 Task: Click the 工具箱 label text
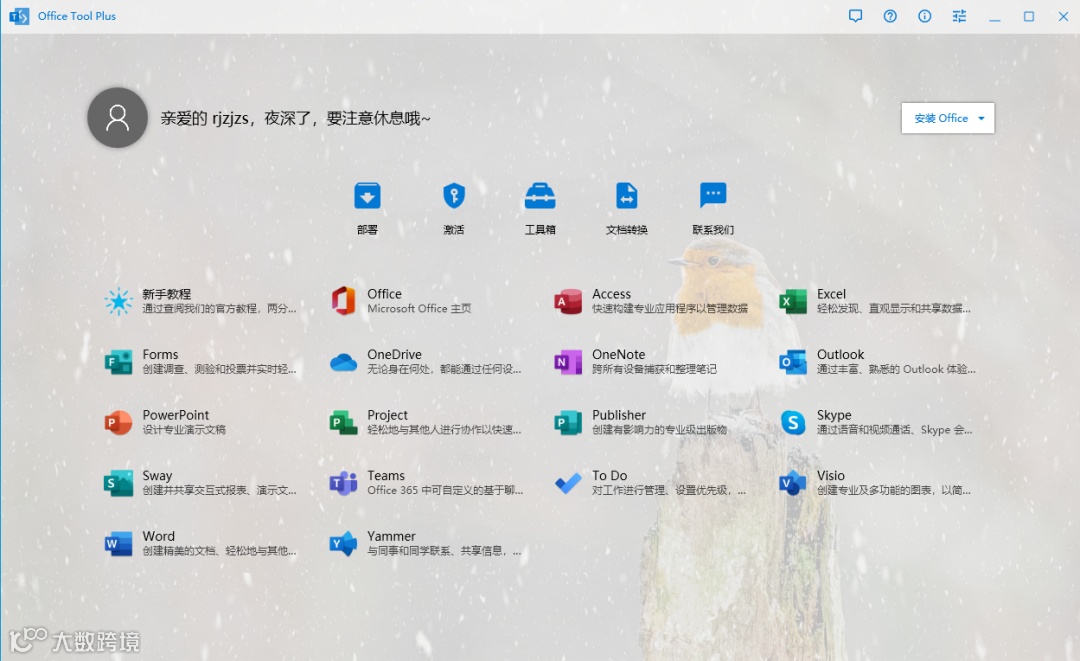(x=540, y=230)
